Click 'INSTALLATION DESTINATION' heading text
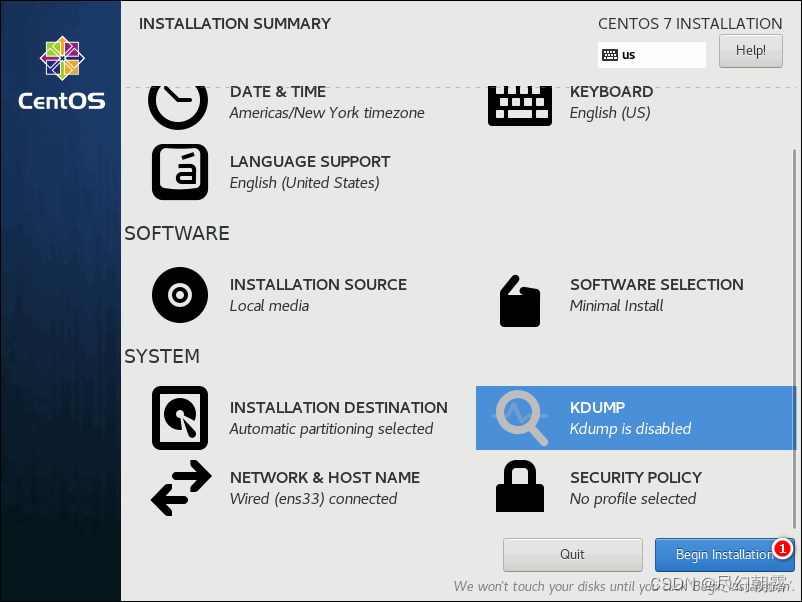Screen dimensions: 802x602 [339, 408]
